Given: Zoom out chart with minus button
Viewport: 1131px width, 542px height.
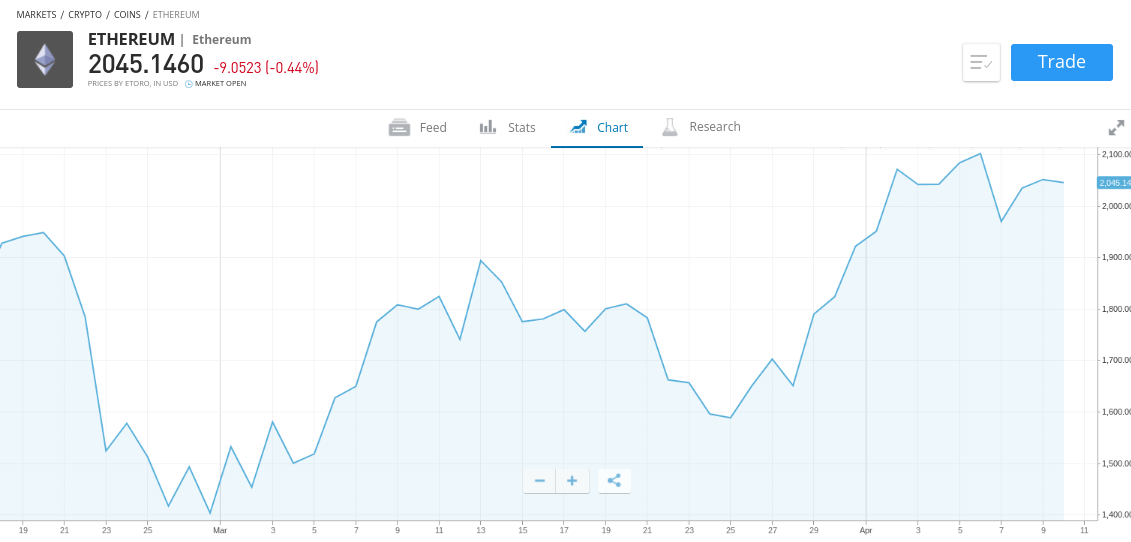Looking at the screenshot, I should (x=540, y=481).
